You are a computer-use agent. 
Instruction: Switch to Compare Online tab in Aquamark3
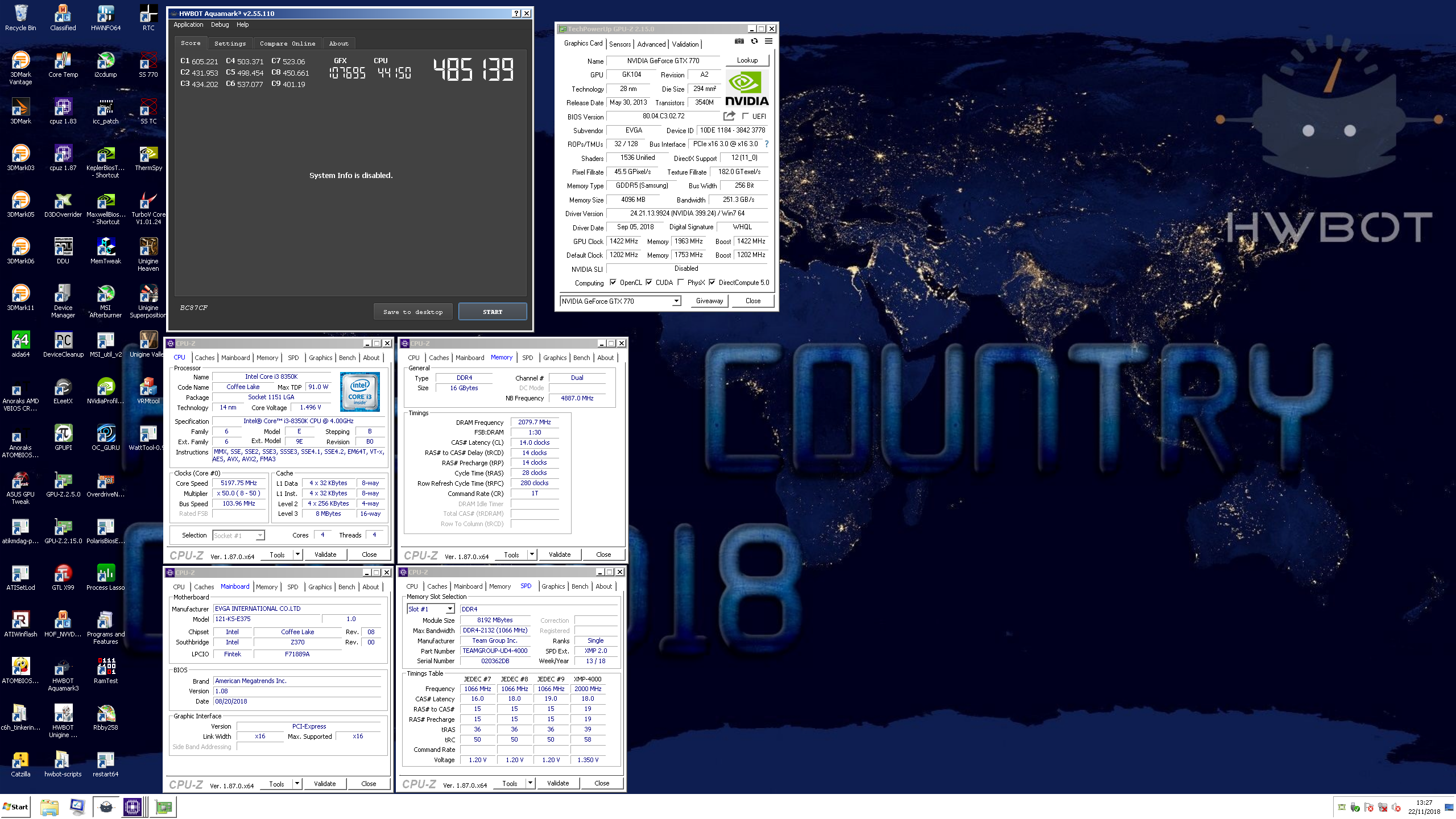(x=288, y=43)
